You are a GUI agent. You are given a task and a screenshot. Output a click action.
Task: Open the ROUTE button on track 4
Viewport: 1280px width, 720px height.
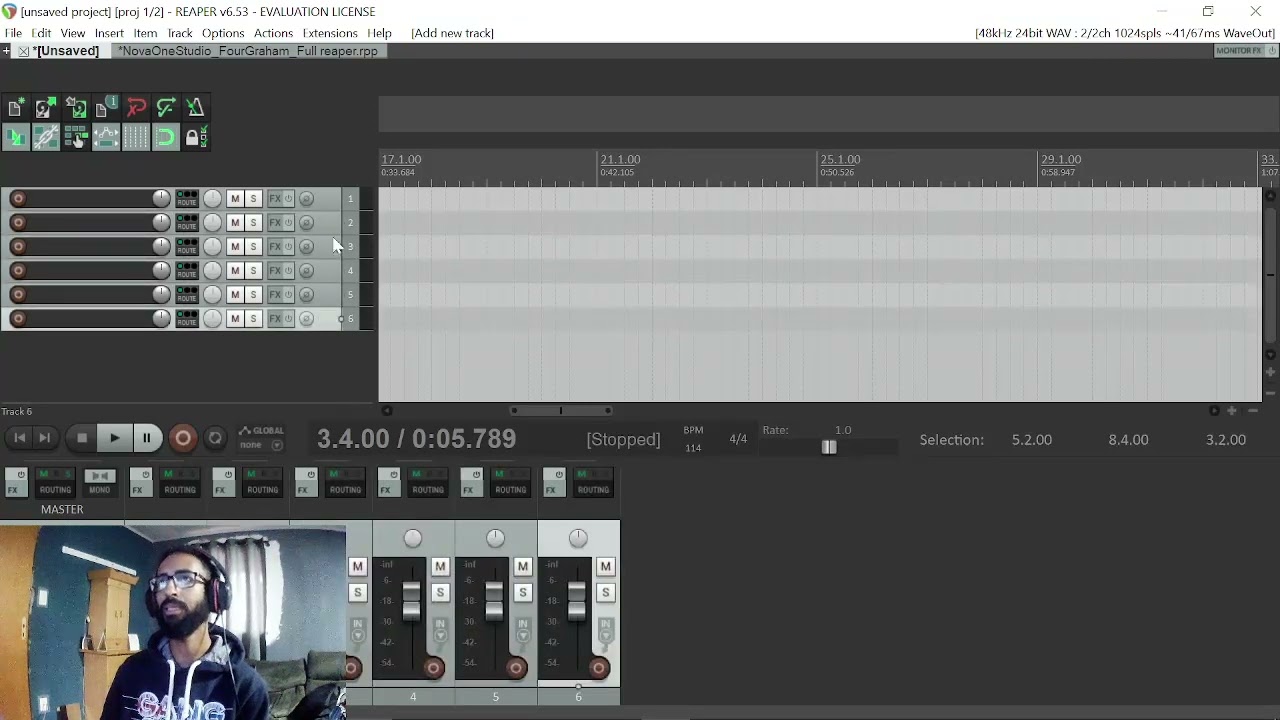click(187, 270)
